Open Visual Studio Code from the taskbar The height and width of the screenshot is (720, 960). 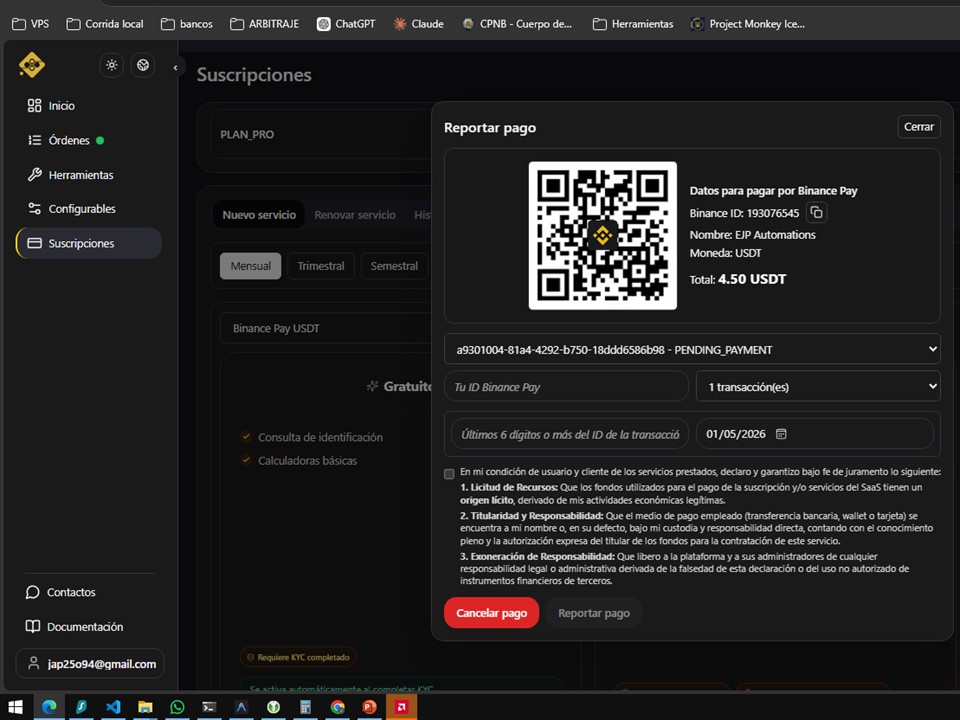tap(113, 707)
